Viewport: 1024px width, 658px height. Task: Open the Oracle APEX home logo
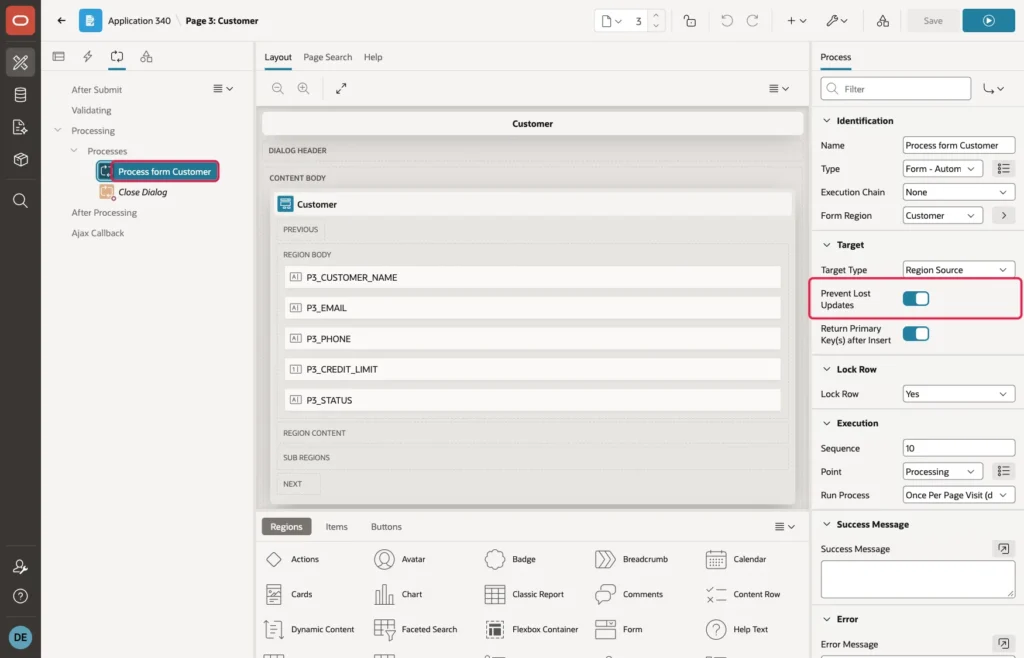click(20, 20)
